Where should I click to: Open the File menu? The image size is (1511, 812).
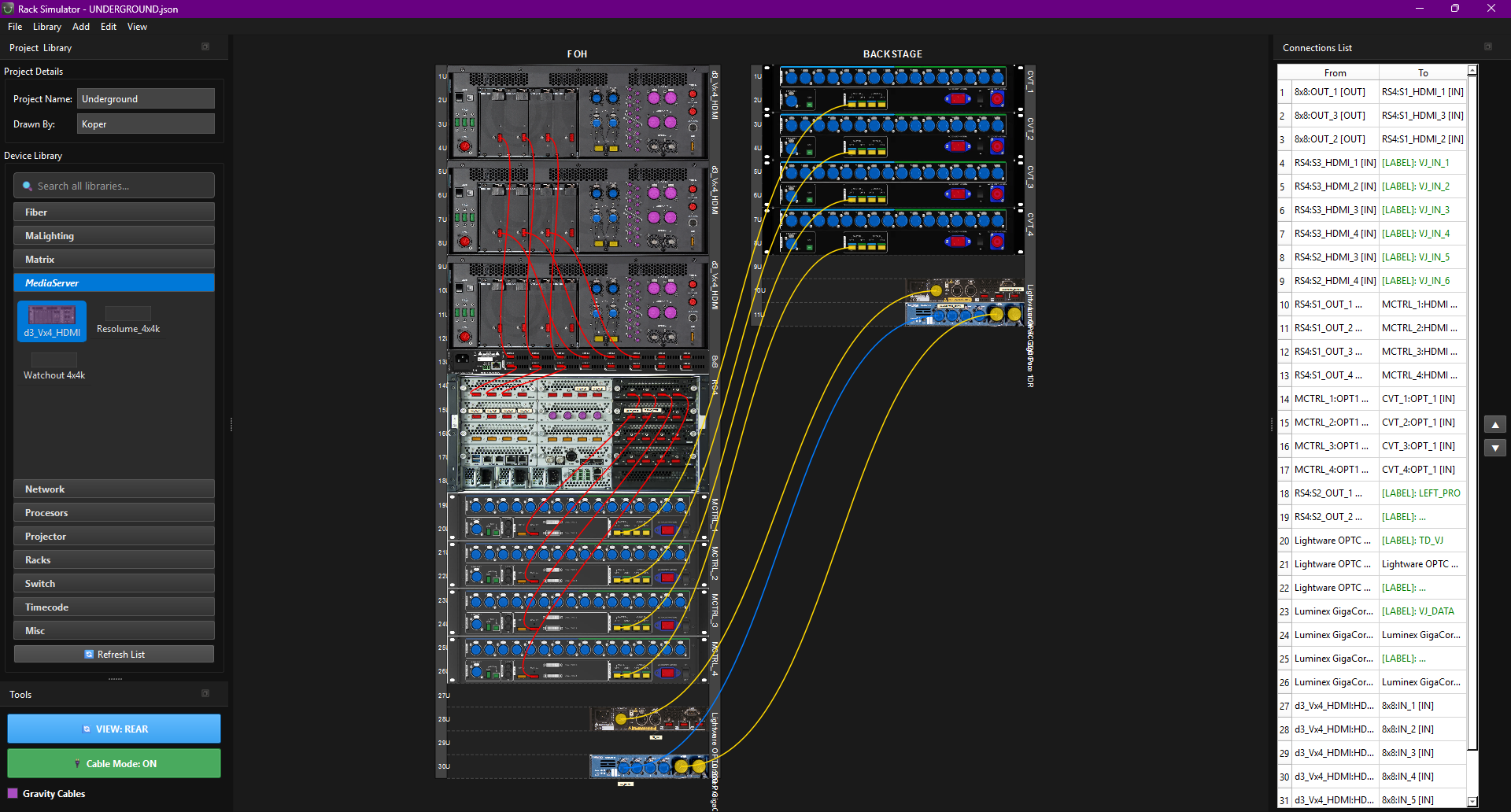[15, 27]
